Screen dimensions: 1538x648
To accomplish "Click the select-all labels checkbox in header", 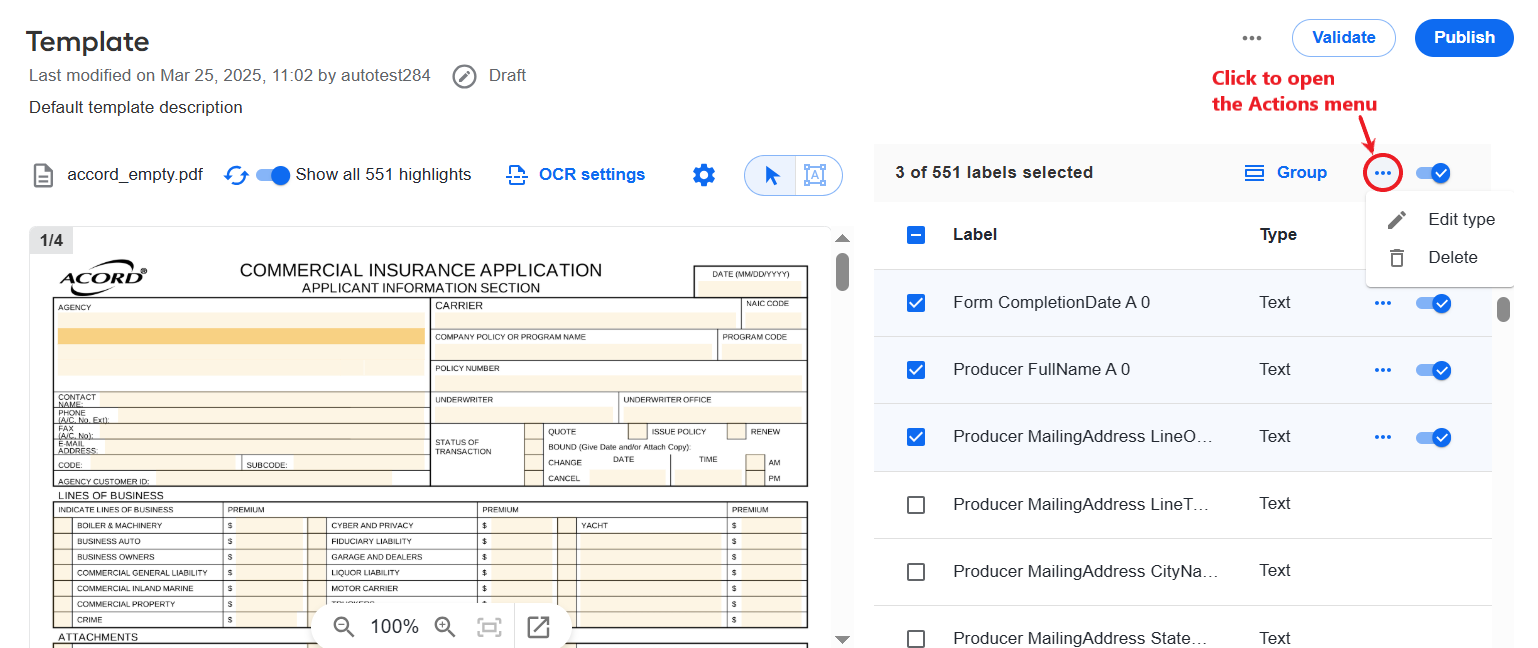I will click(916, 235).
